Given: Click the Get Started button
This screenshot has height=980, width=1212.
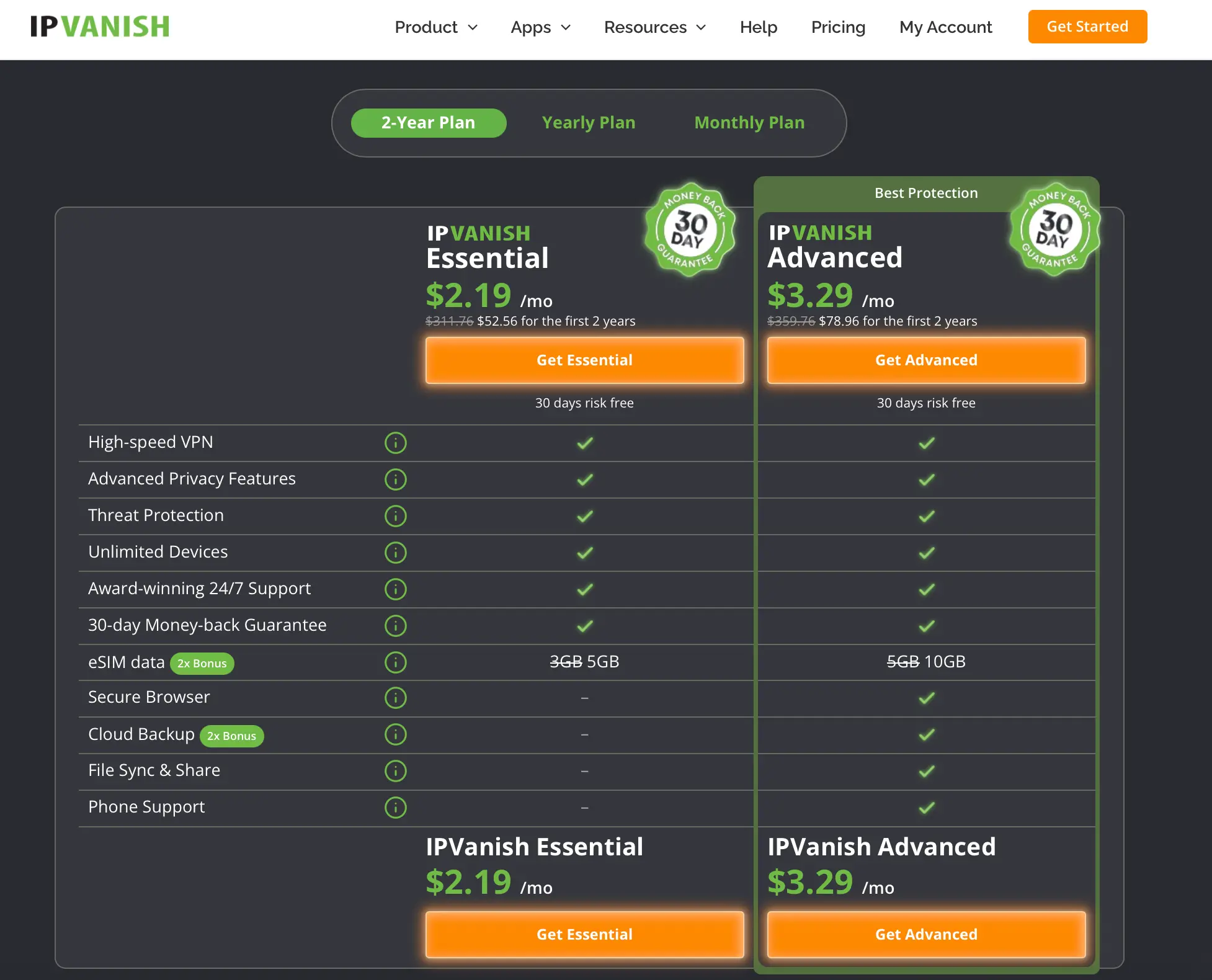Looking at the screenshot, I should tap(1087, 27).
